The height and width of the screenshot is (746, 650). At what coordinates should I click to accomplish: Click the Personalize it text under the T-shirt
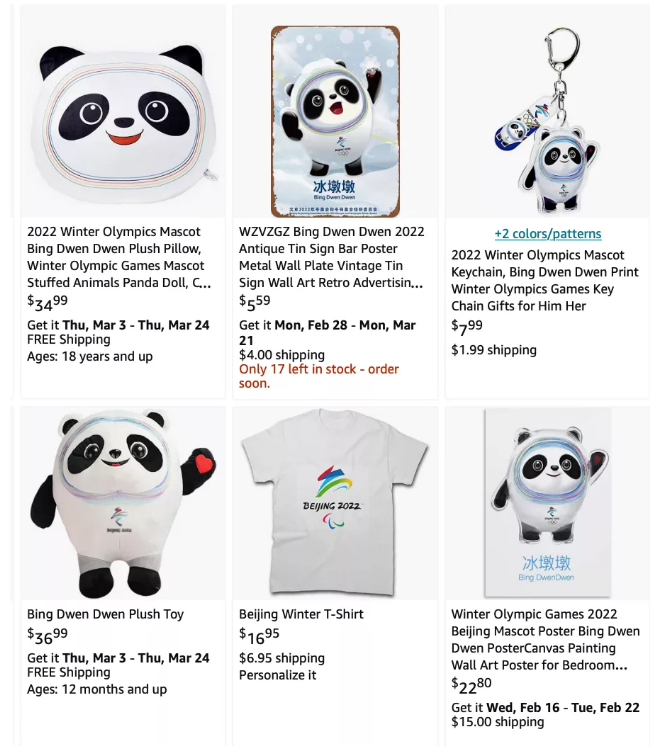pyautogui.click(x=277, y=675)
